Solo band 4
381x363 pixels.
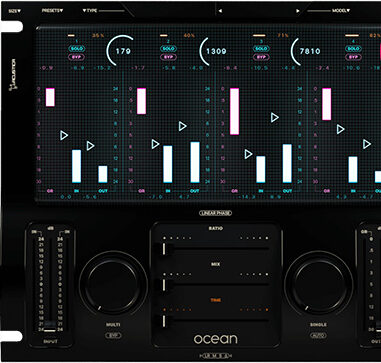[353, 49]
